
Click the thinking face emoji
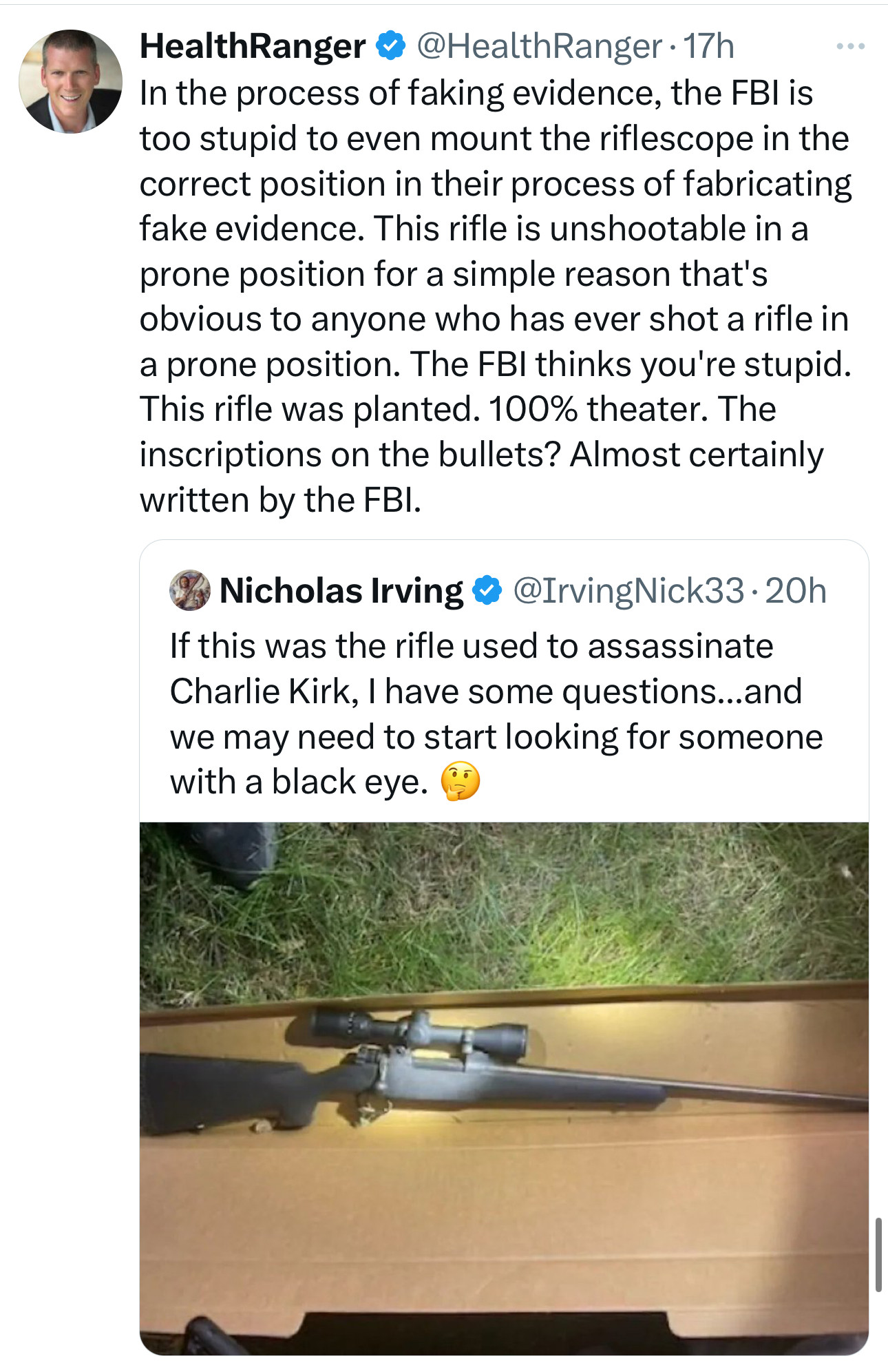point(460,782)
